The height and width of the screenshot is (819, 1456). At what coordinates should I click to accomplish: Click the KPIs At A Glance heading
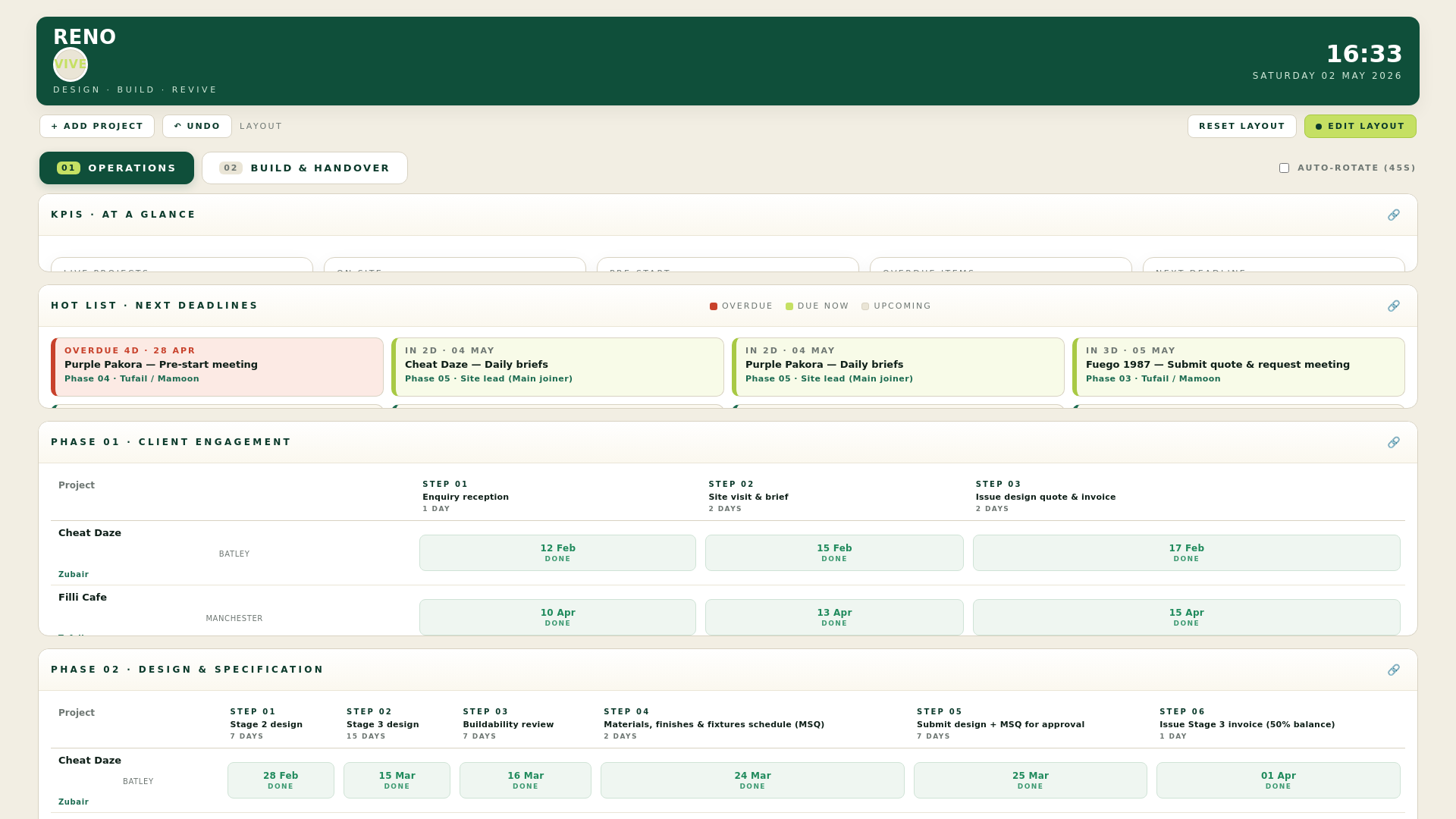coord(123,215)
